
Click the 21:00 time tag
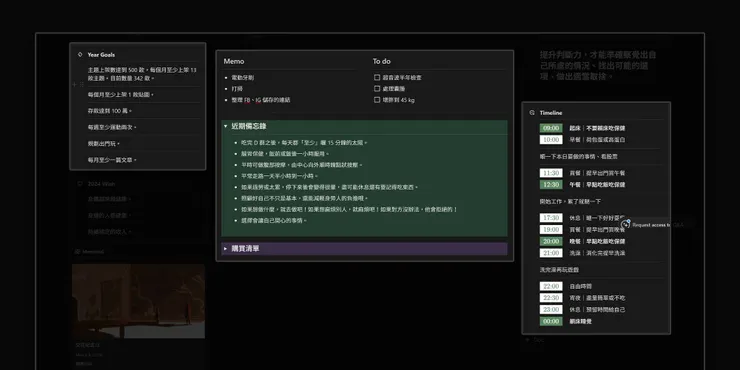[551, 253]
